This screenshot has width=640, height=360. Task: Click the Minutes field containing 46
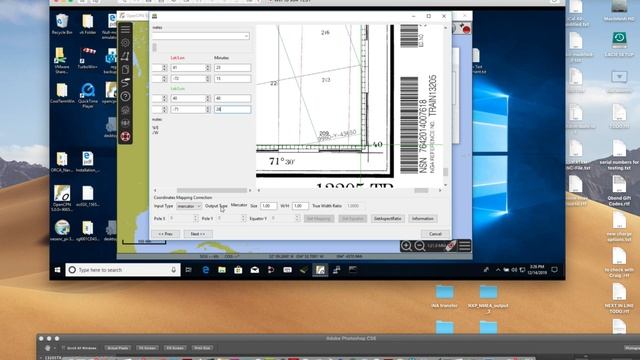(232, 98)
